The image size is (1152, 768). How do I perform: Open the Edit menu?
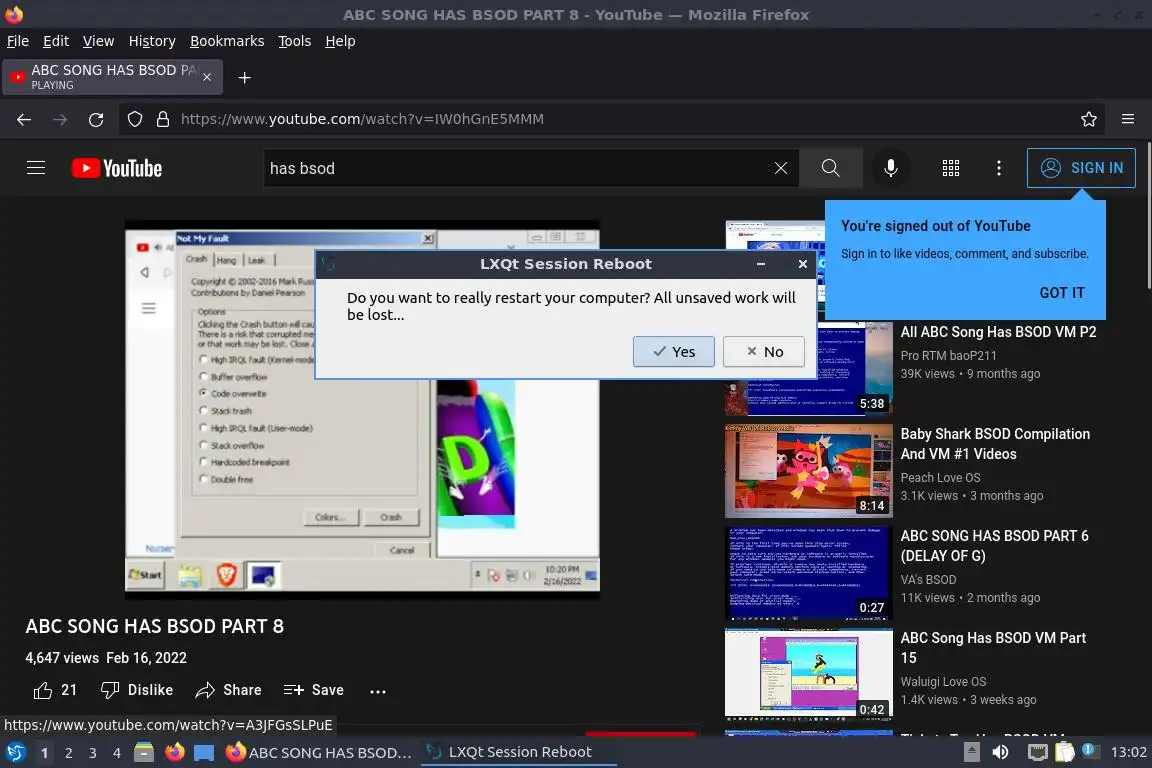pos(56,41)
